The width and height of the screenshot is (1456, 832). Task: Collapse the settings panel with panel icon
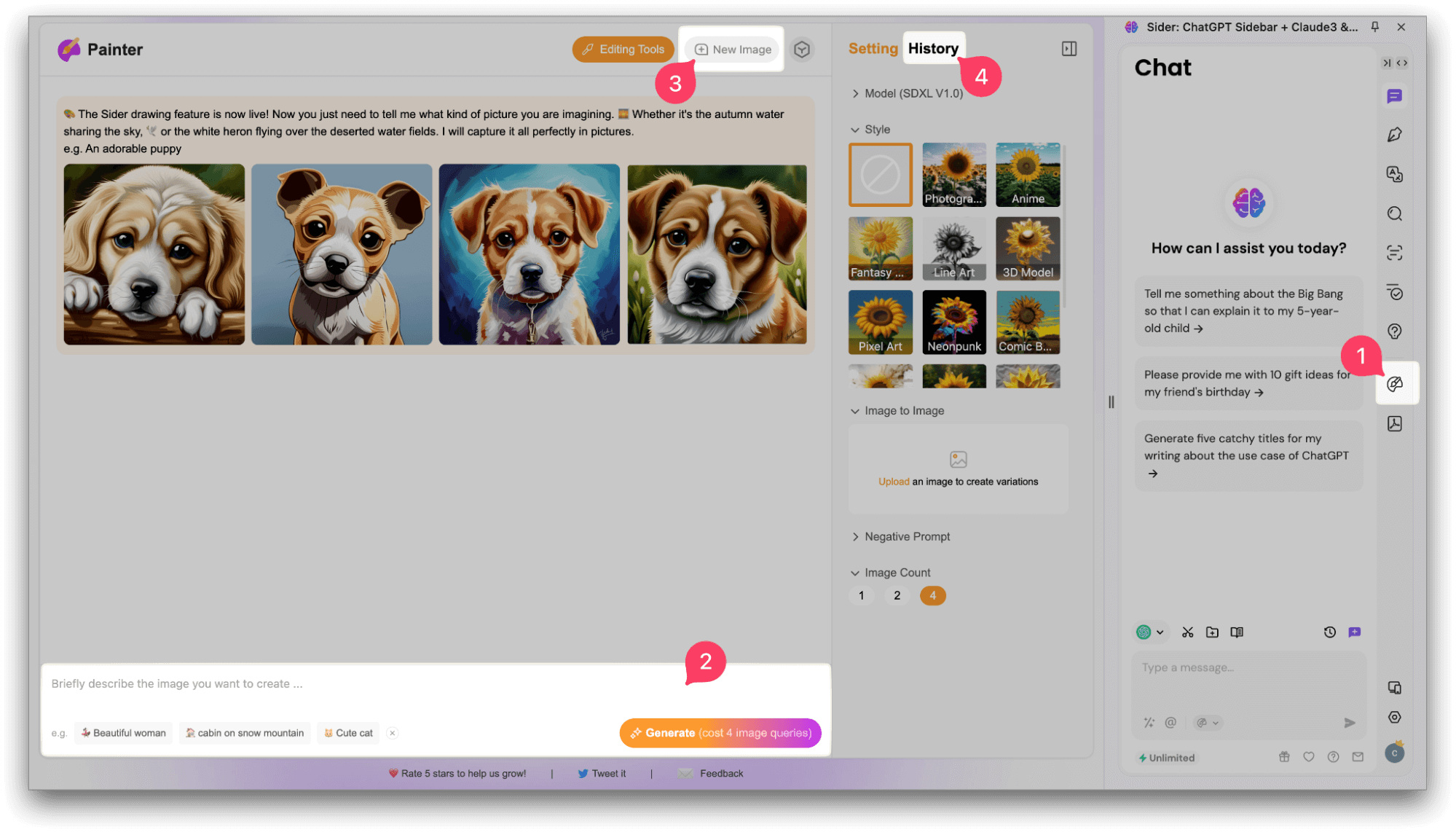pyautogui.click(x=1069, y=49)
